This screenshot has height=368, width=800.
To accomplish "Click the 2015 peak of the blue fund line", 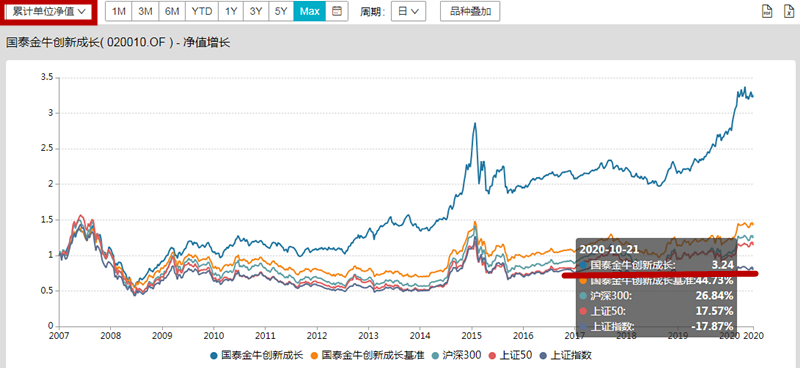I will [474, 123].
